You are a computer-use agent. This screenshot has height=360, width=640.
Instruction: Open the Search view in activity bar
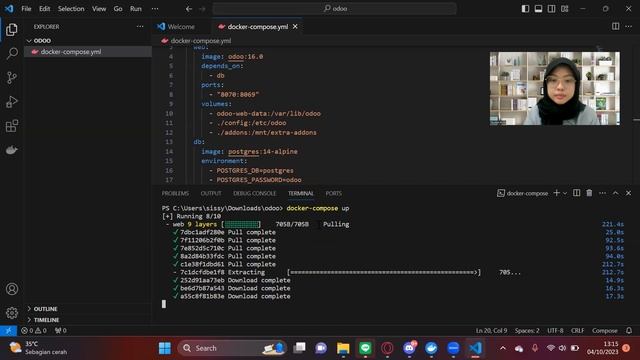(x=12, y=53)
